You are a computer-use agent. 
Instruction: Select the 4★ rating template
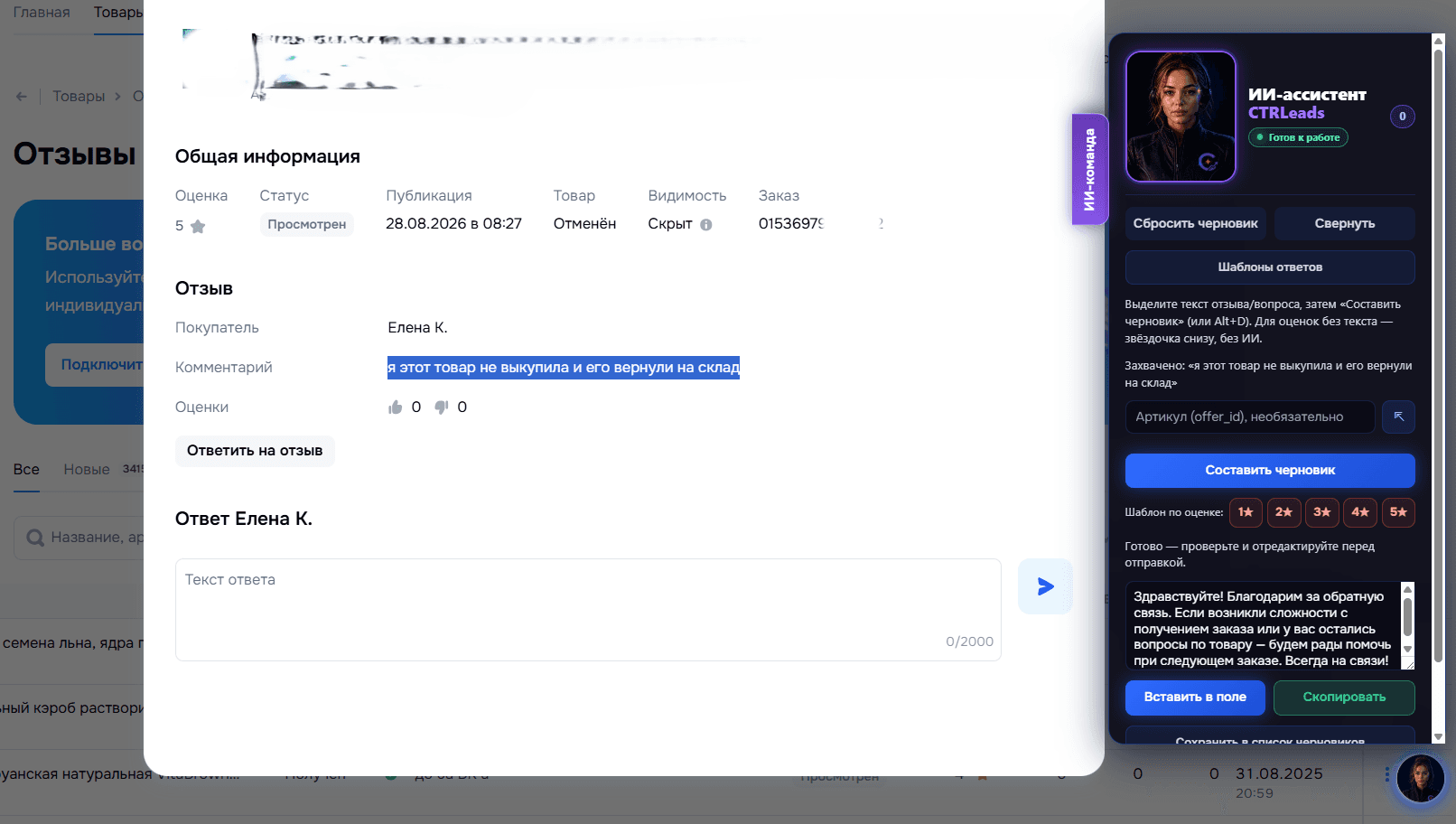pyautogui.click(x=1359, y=512)
